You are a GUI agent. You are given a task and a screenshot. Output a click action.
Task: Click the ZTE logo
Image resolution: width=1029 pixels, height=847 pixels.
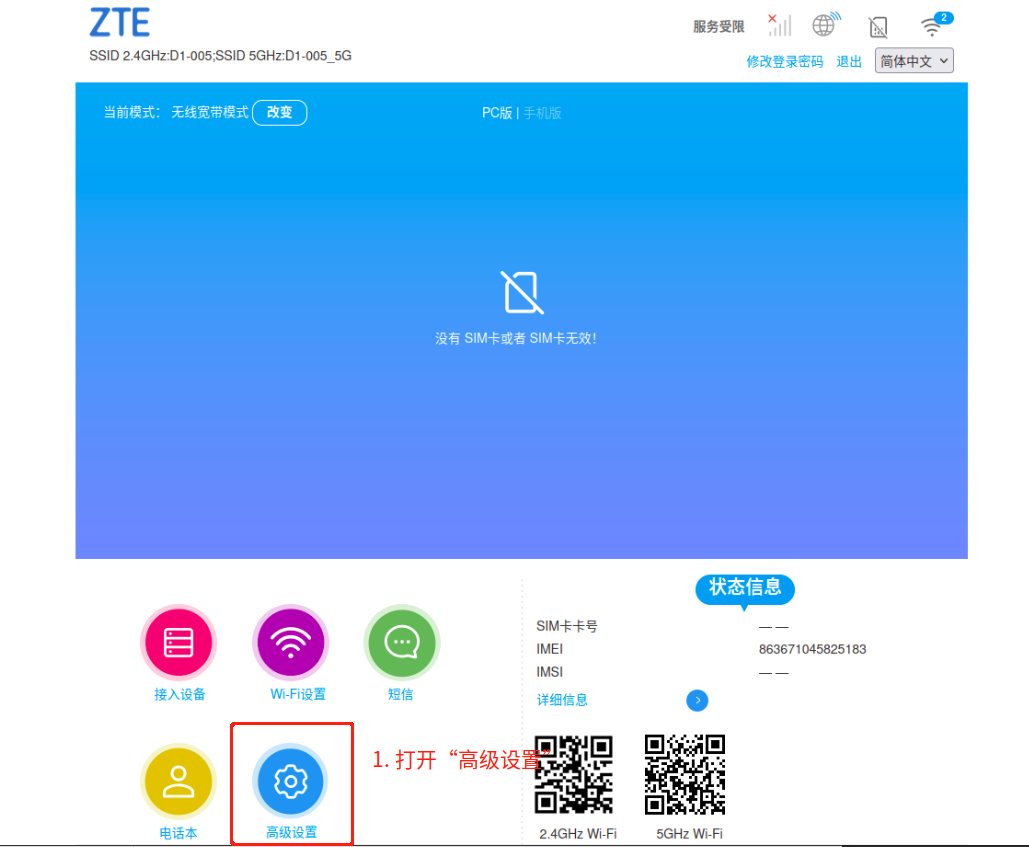119,22
